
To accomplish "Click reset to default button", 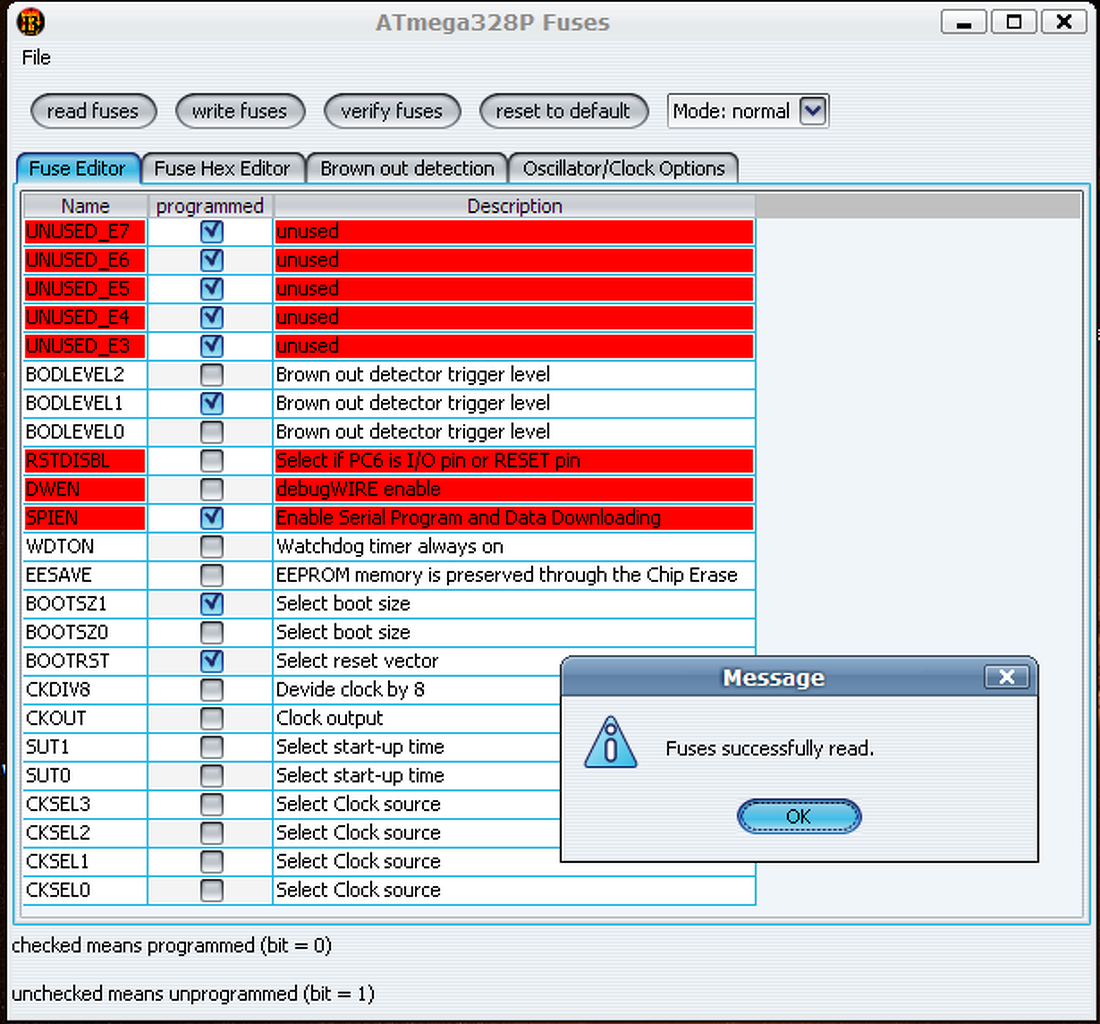I will 563,111.
